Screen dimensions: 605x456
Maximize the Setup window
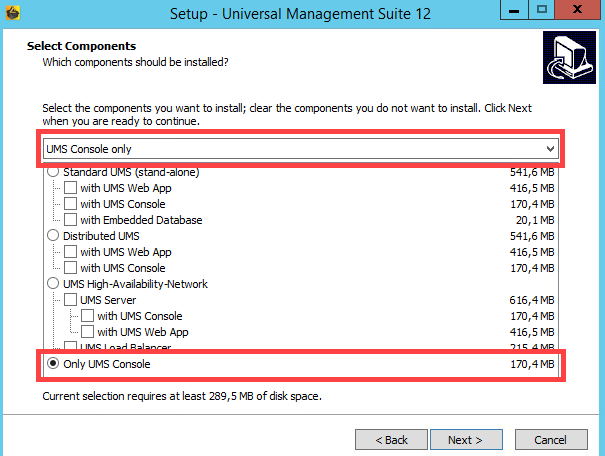pyautogui.click(x=541, y=11)
